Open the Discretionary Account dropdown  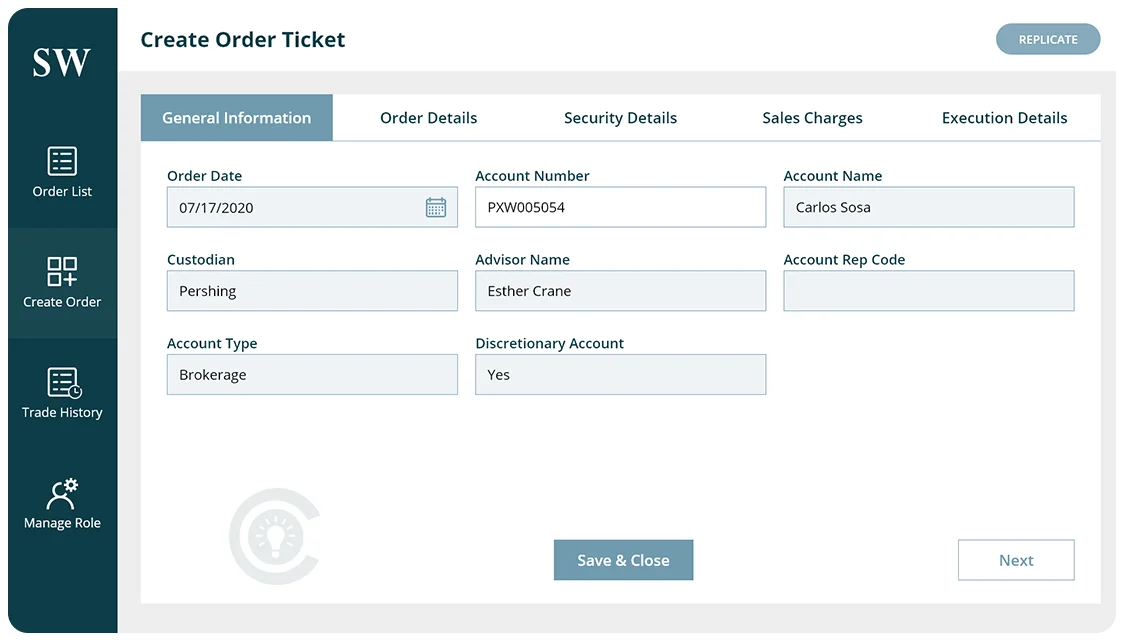click(x=620, y=374)
